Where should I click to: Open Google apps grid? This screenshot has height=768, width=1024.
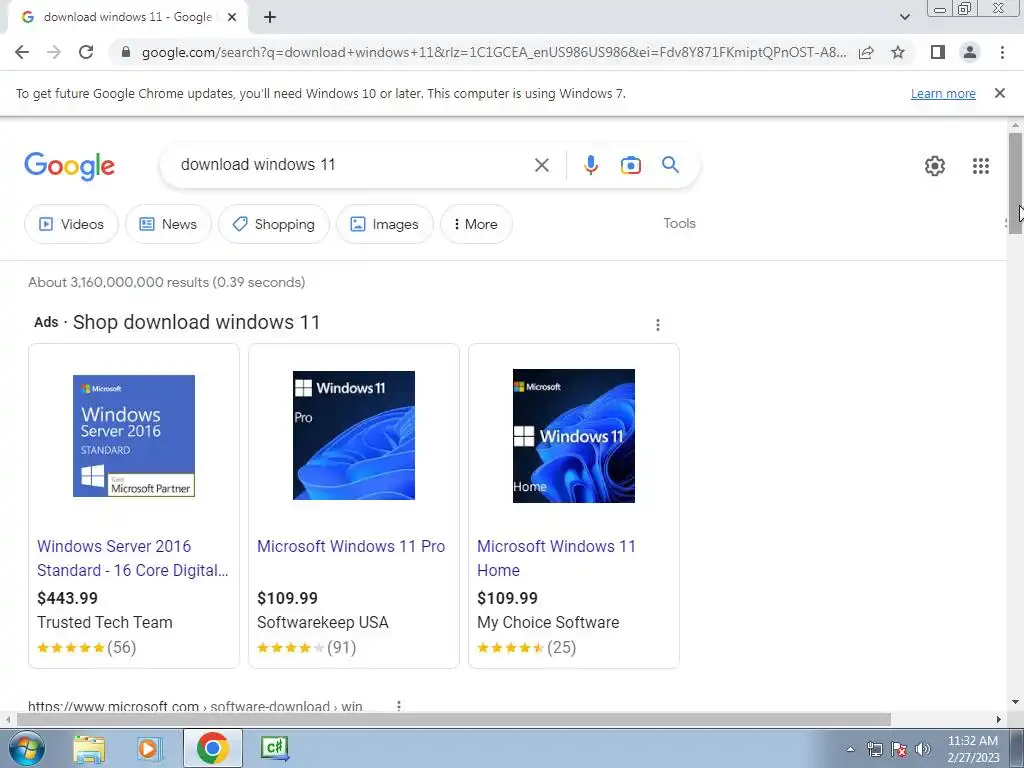[980, 166]
